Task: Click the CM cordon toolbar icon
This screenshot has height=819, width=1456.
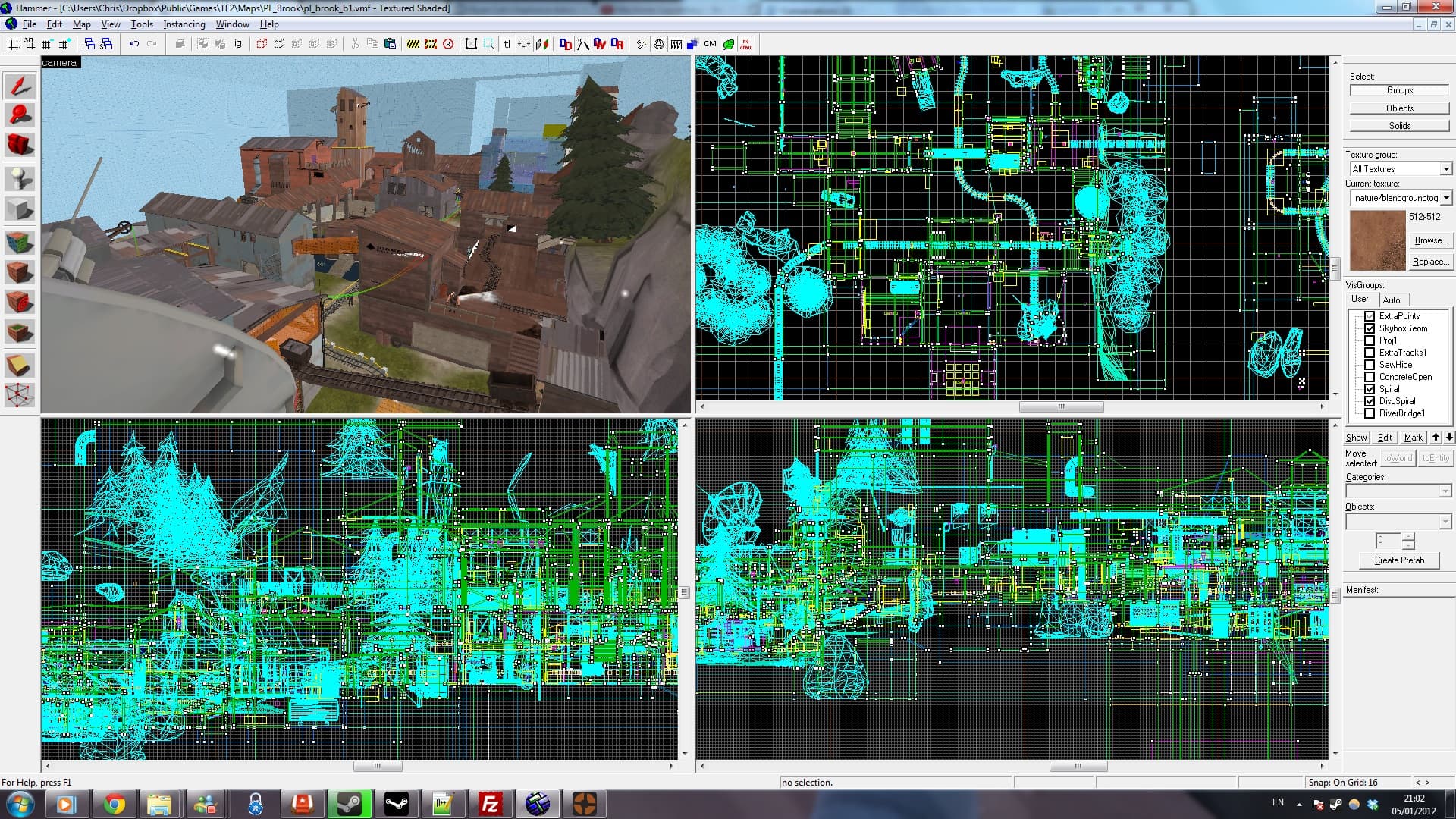Action: tap(710, 44)
